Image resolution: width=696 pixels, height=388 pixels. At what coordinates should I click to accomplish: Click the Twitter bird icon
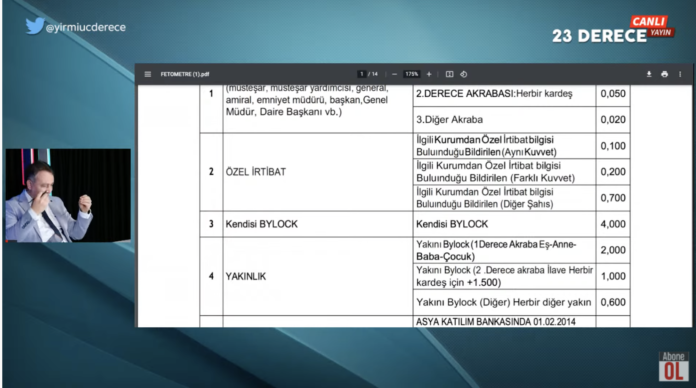(35, 26)
